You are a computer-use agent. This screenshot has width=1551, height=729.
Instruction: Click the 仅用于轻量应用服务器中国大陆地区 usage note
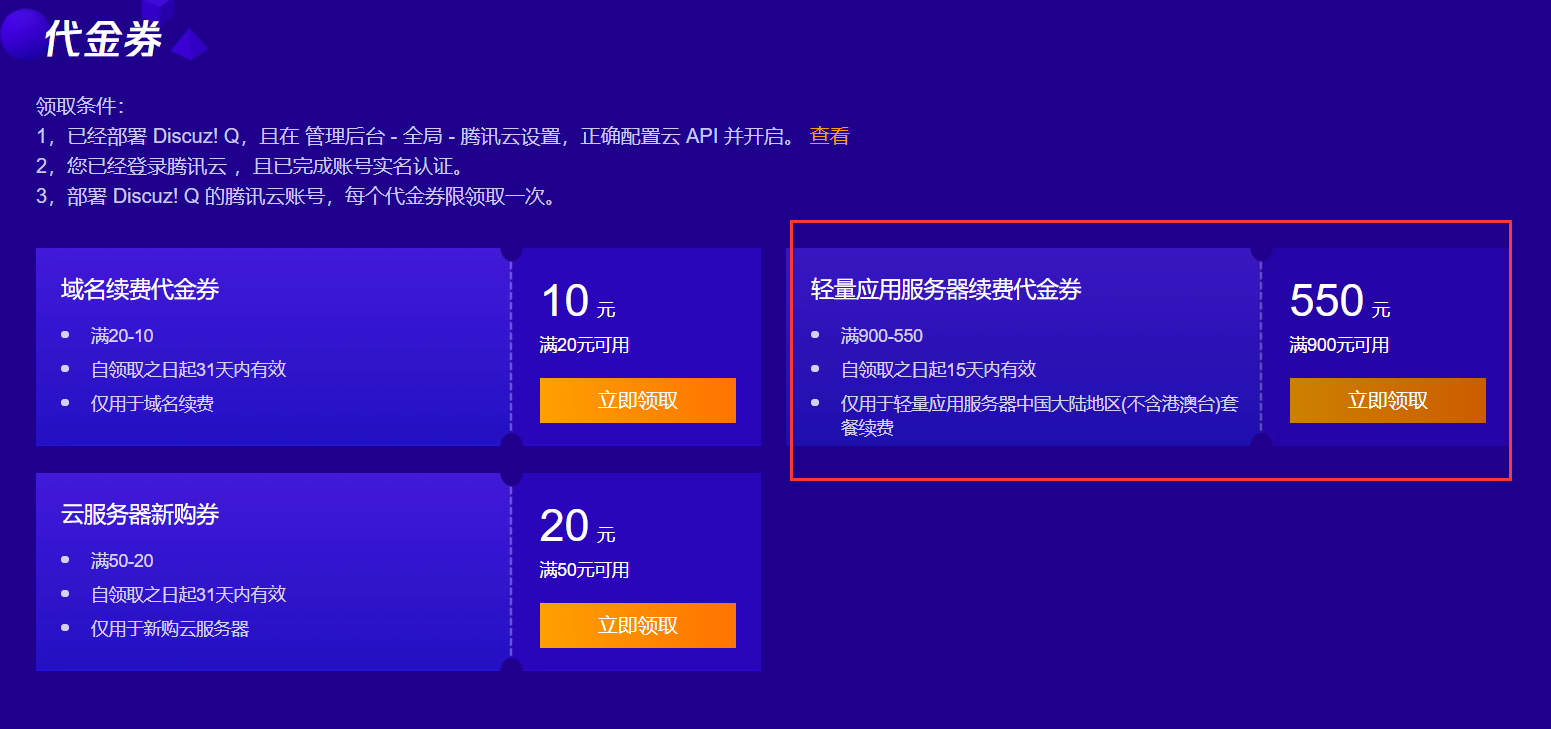pos(1040,416)
